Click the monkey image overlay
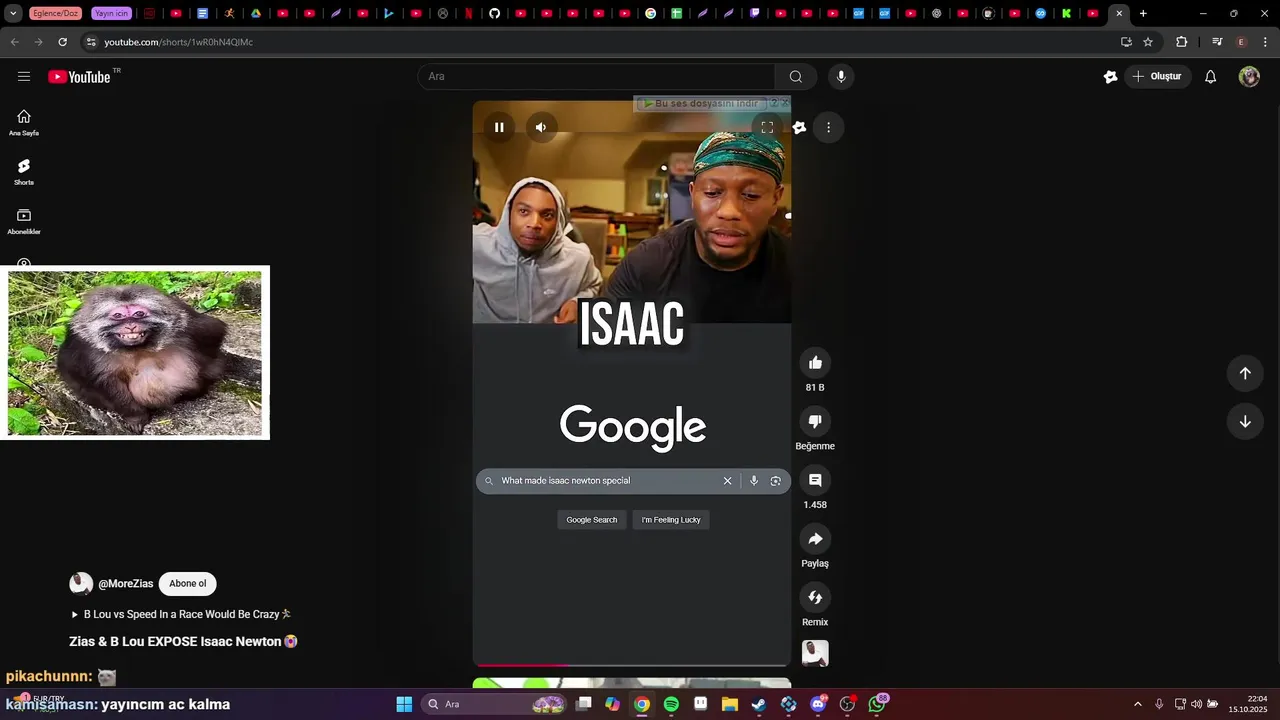Screen dimensions: 1280x720 click(x=135, y=353)
